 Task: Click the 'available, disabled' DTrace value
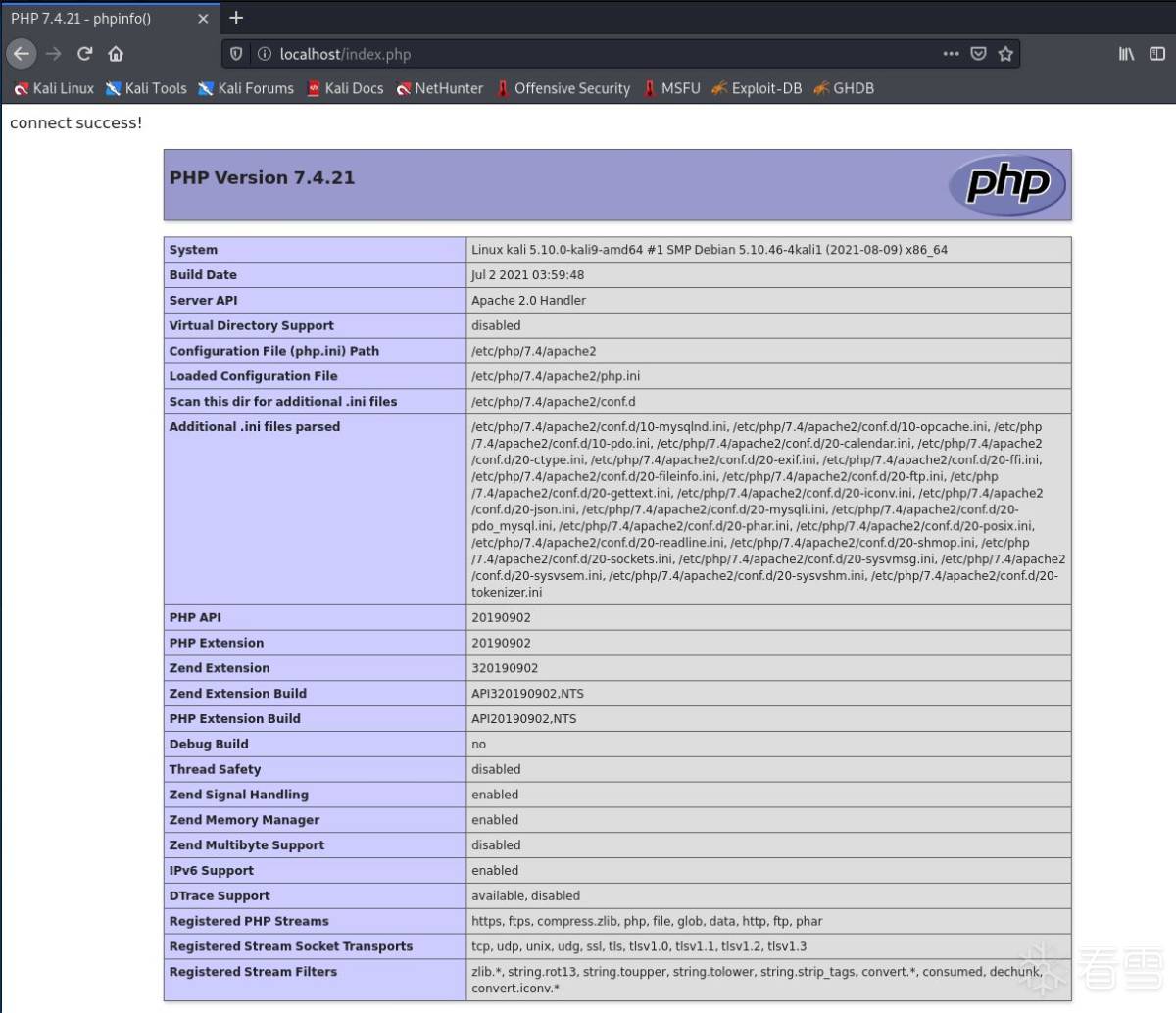(x=525, y=896)
